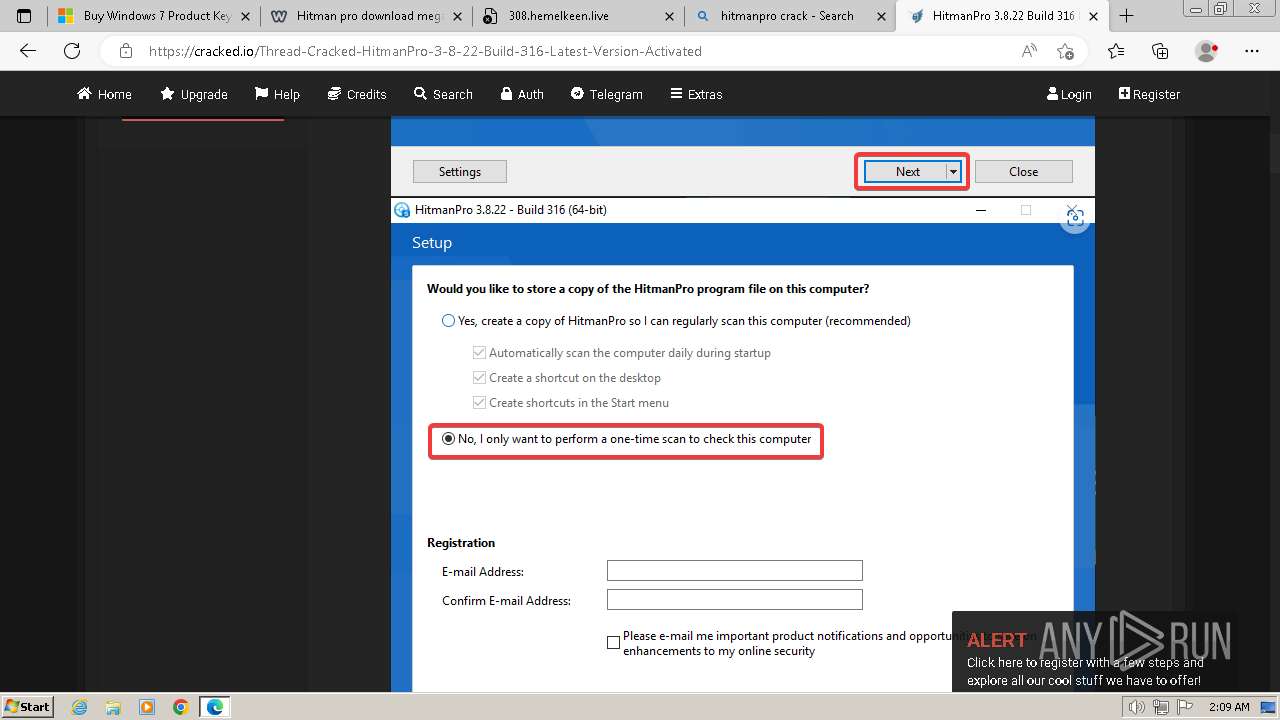Open the Edge tab actions menu
This screenshot has width=1280, height=720.
click(x=24, y=16)
